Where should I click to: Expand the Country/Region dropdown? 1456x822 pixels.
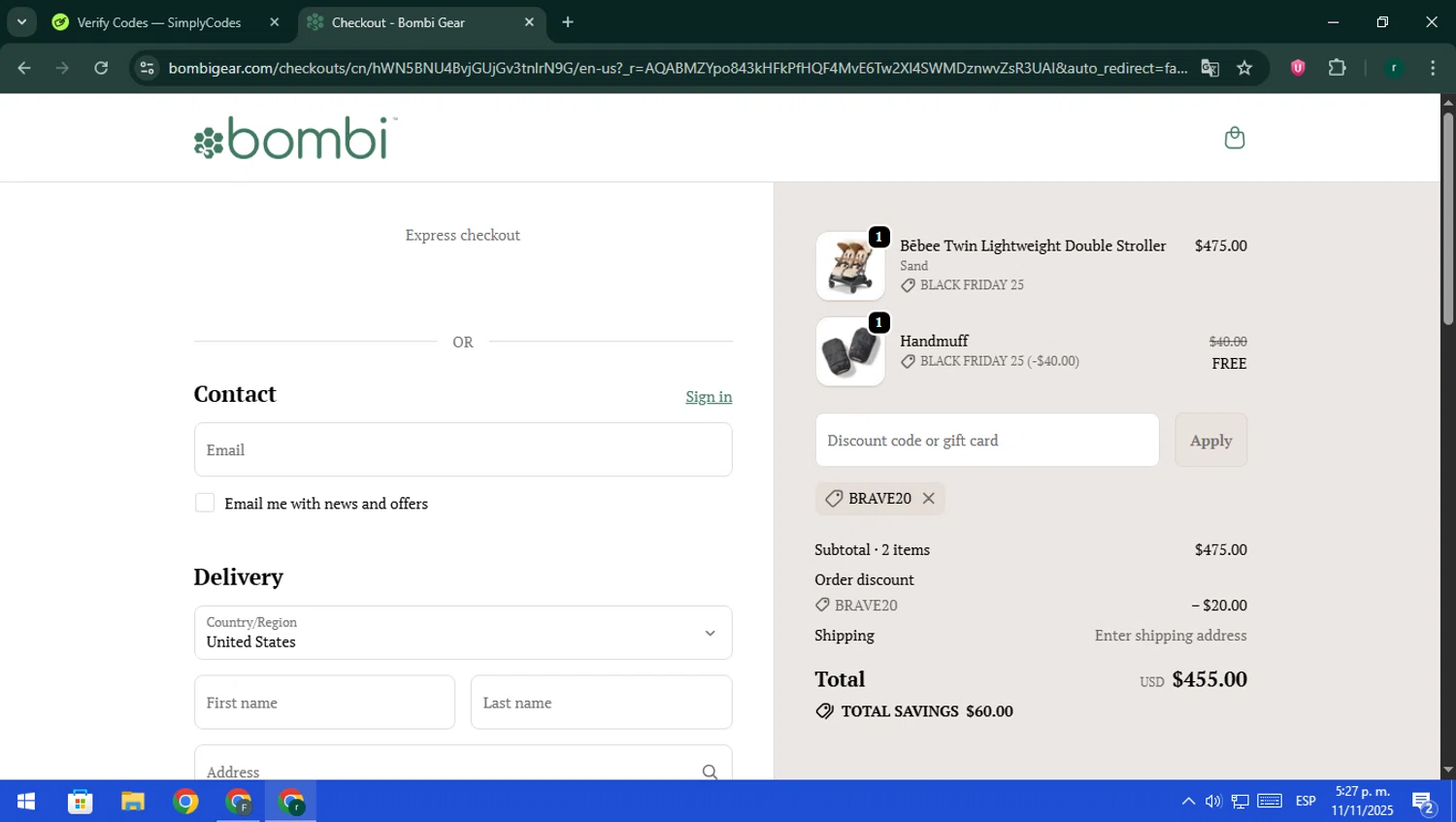tap(463, 633)
